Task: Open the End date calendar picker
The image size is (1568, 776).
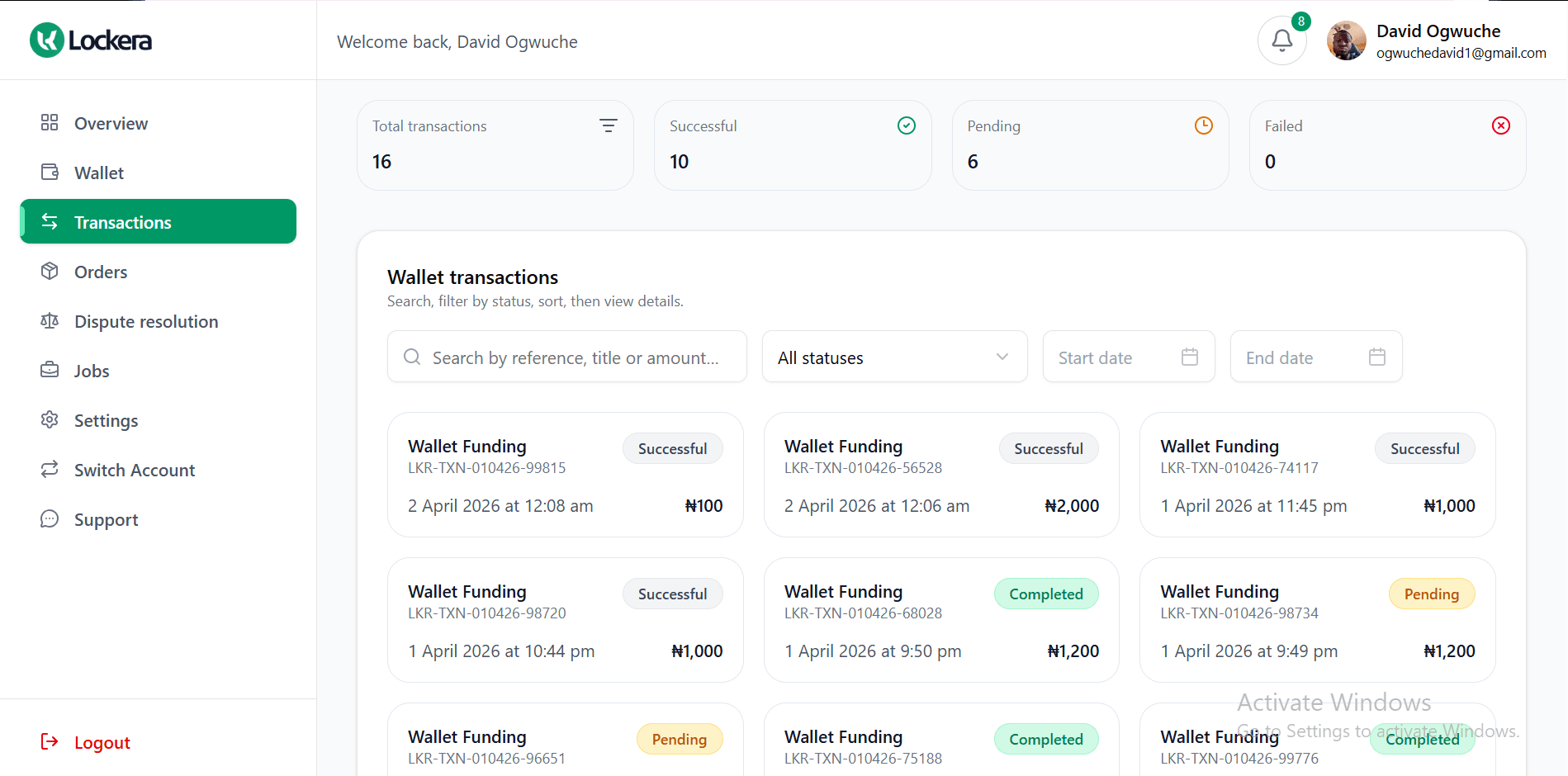Action: [1376, 357]
